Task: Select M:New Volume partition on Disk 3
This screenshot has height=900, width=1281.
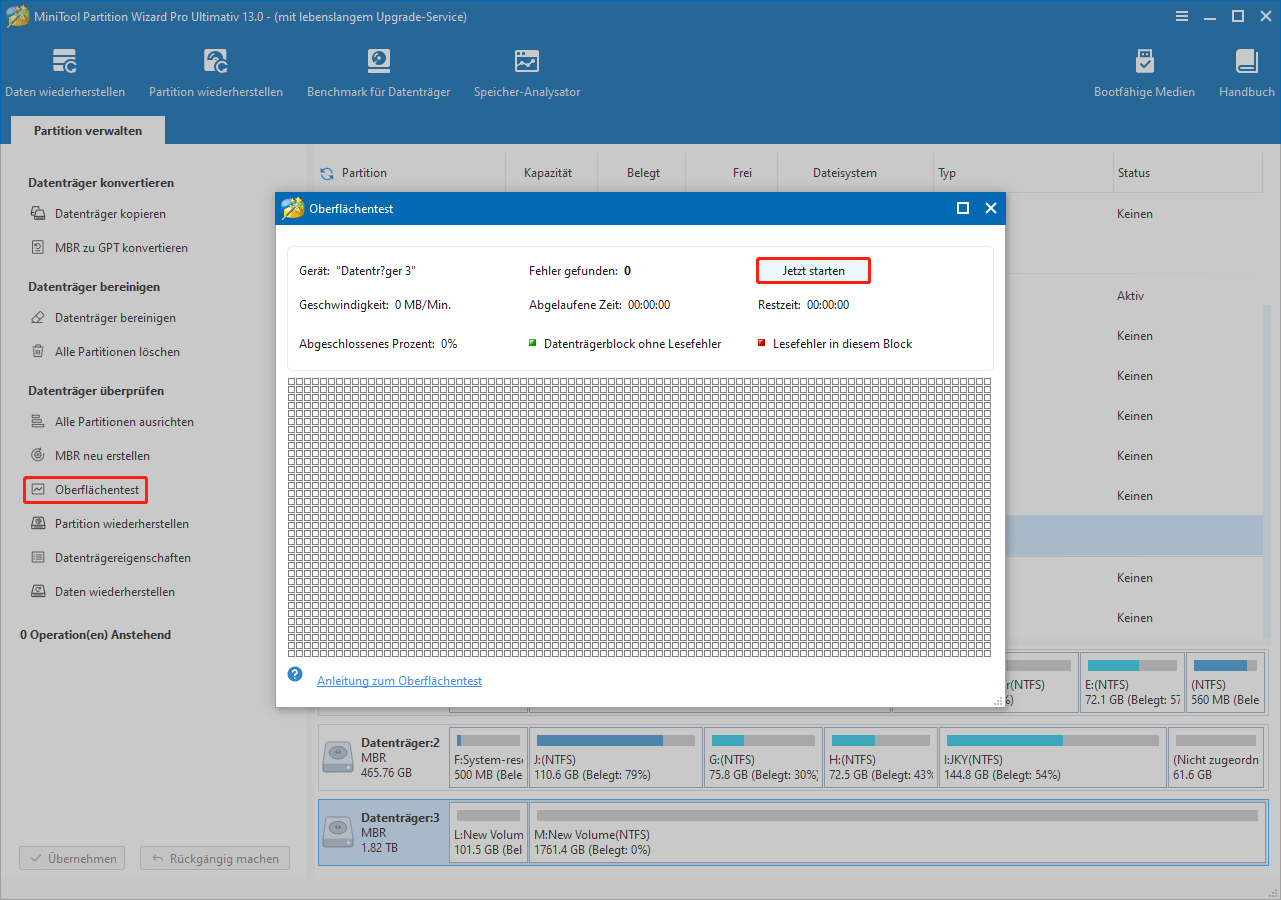Action: click(x=896, y=833)
